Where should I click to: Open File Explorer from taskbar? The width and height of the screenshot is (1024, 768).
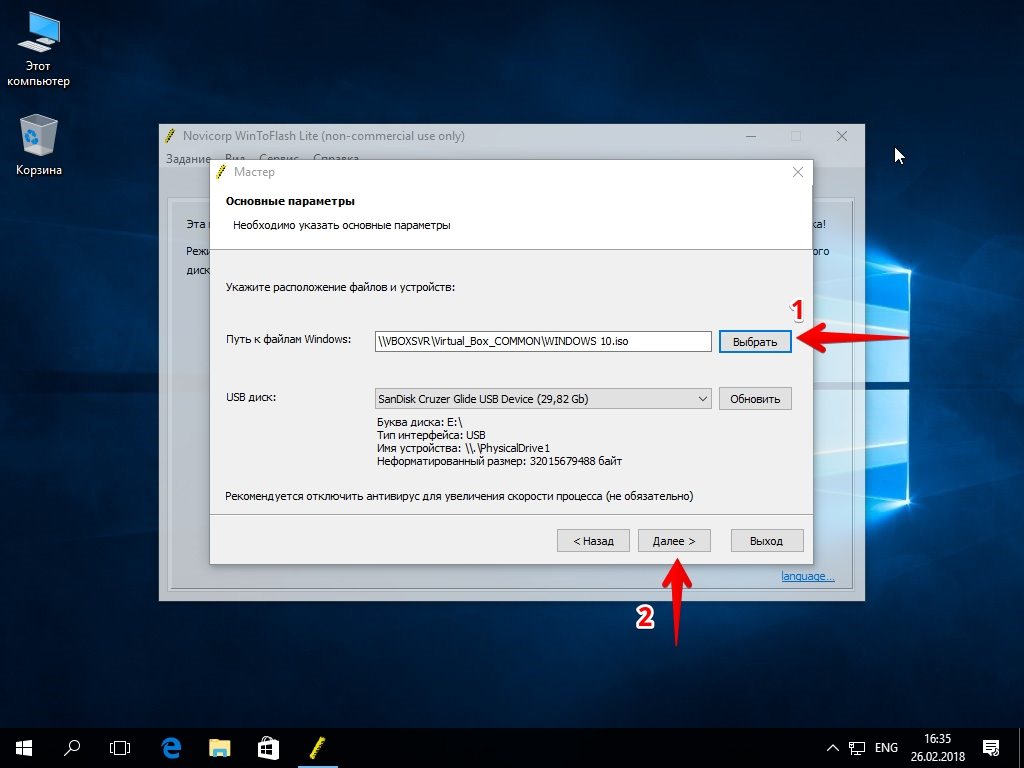pos(219,748)
